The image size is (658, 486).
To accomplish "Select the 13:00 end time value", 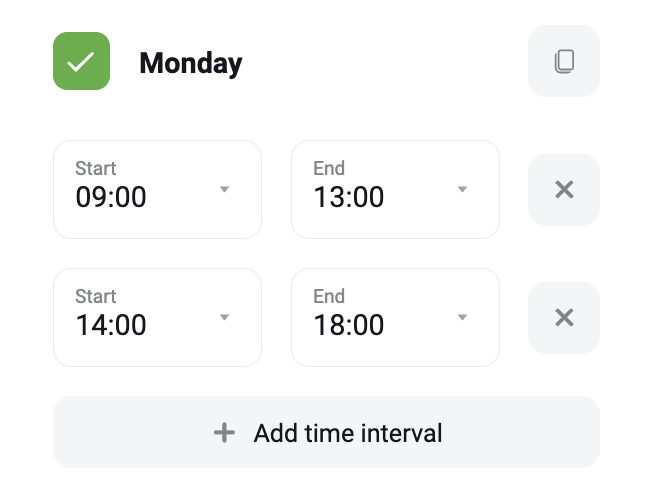I will point(349,197).
